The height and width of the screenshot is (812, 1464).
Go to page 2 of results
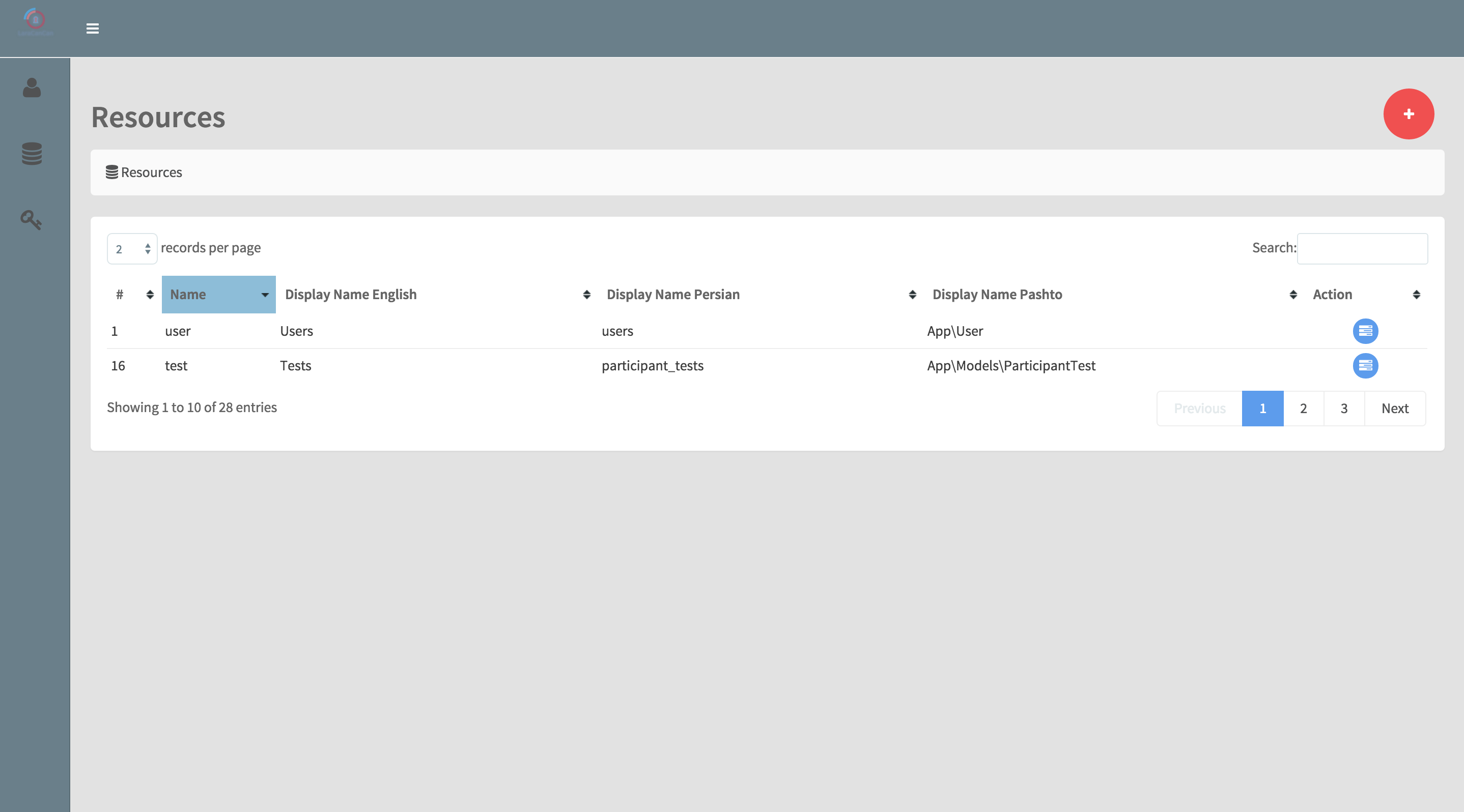click(1303, 408)
